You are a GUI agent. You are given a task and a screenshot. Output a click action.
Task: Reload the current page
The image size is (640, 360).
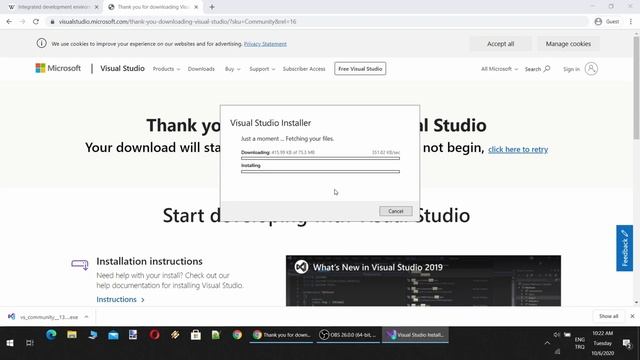pos(36,22)
